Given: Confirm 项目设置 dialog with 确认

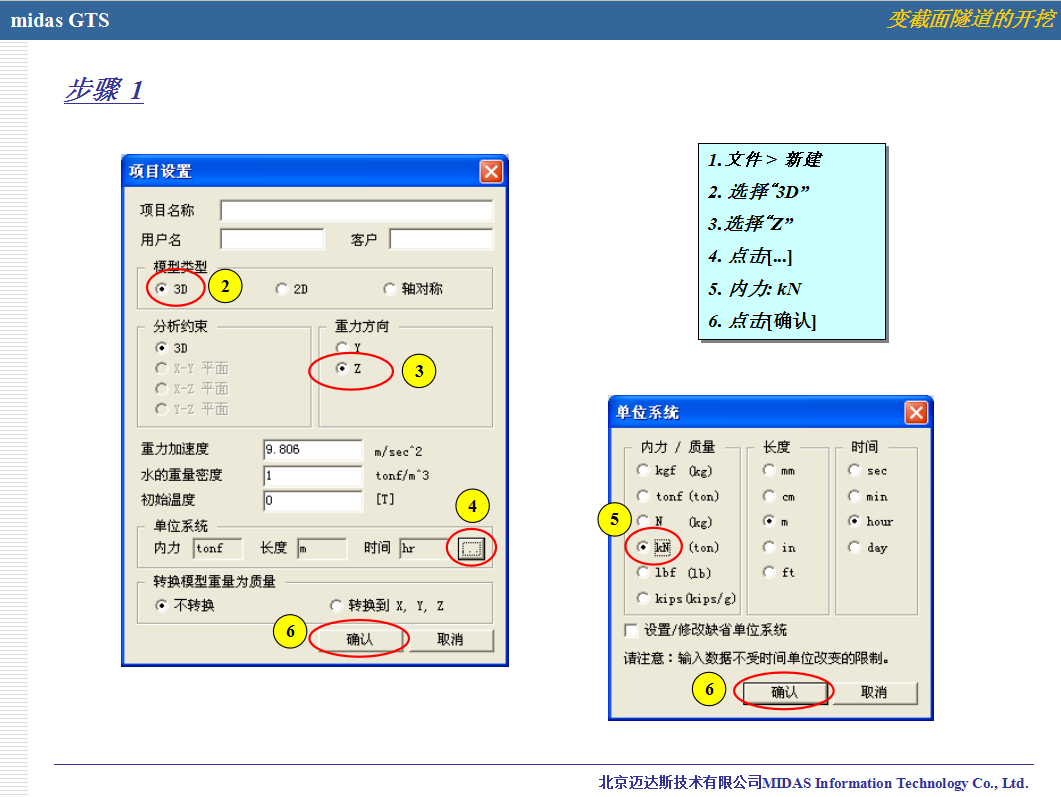Looking at the screenshot, I should (359, 639).
